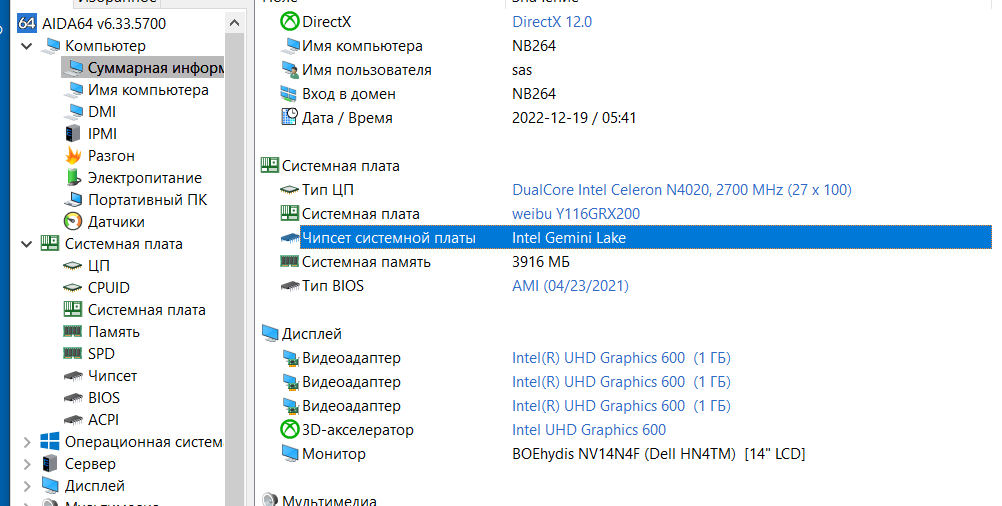Click the 3916 МБ memory value
The width and height of the screenshot is (1002, 506).
[x=541, y=262]
